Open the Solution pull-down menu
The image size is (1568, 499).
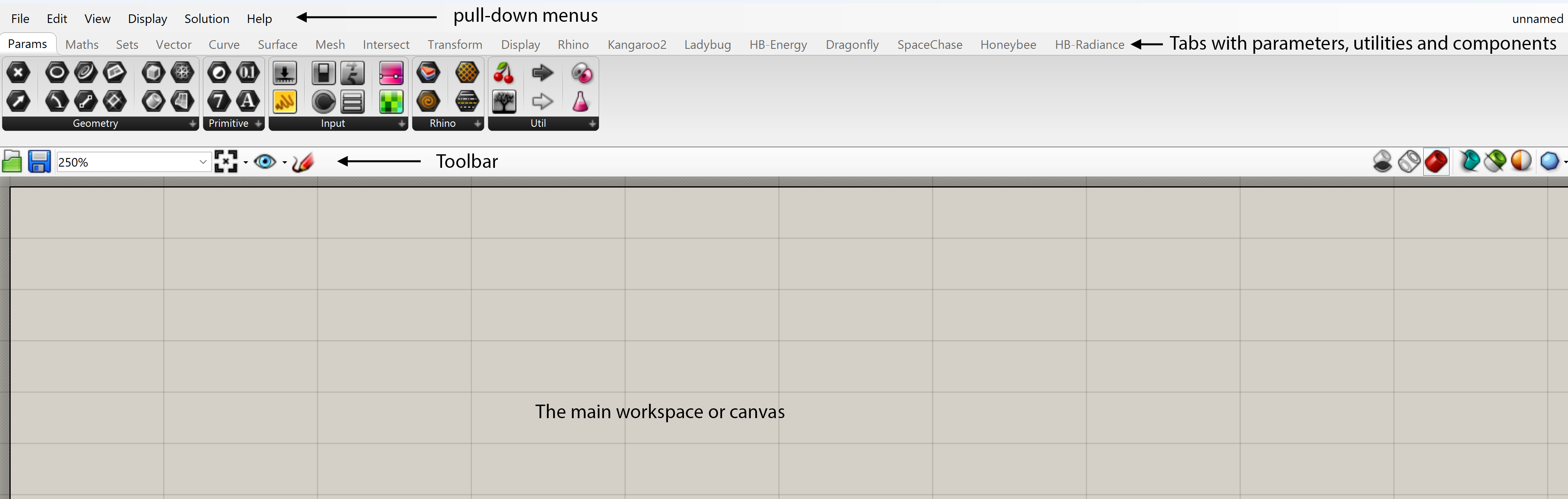point(206,19)
